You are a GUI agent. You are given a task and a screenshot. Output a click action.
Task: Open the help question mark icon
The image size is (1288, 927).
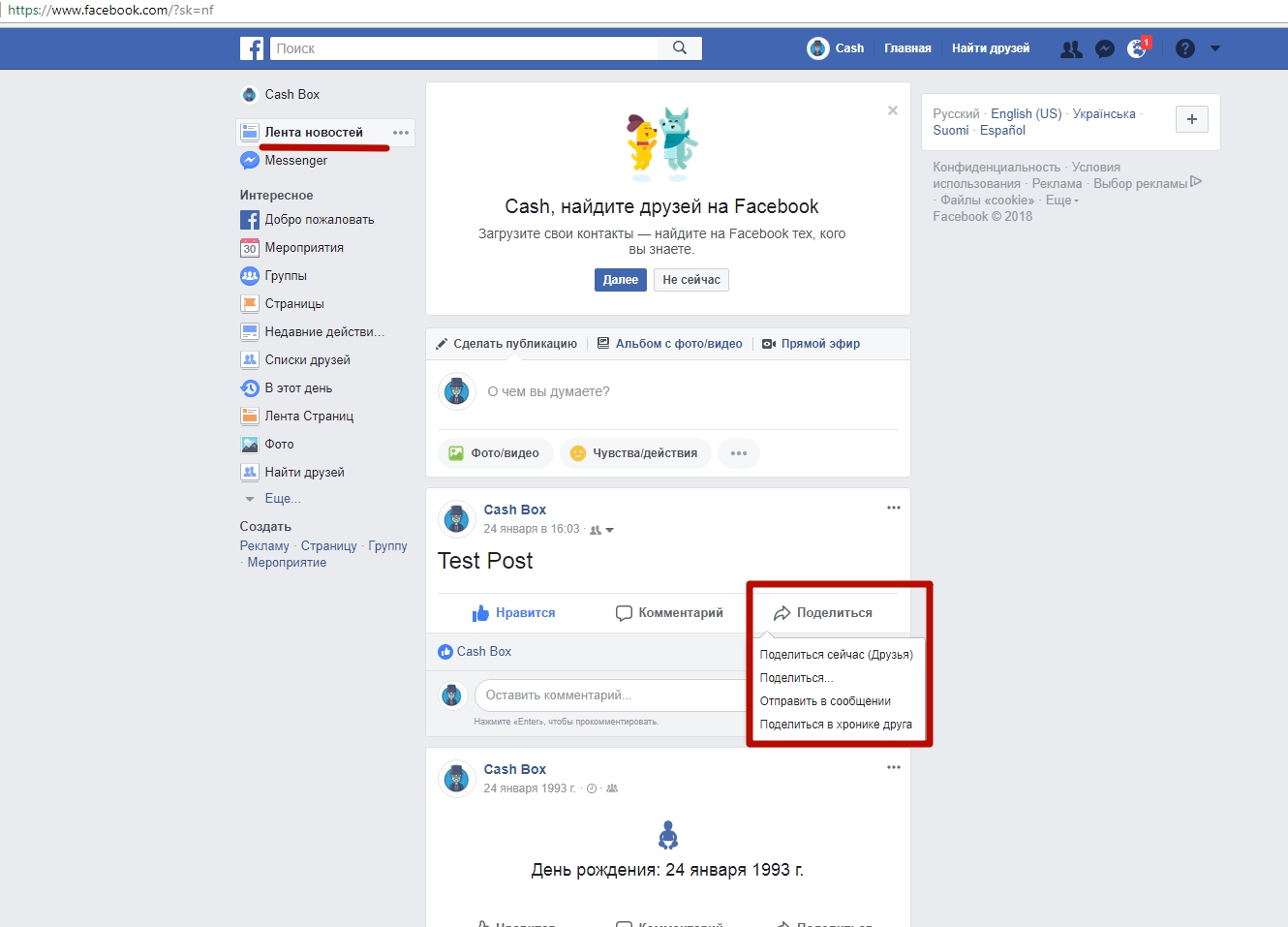coord(1184,48)
